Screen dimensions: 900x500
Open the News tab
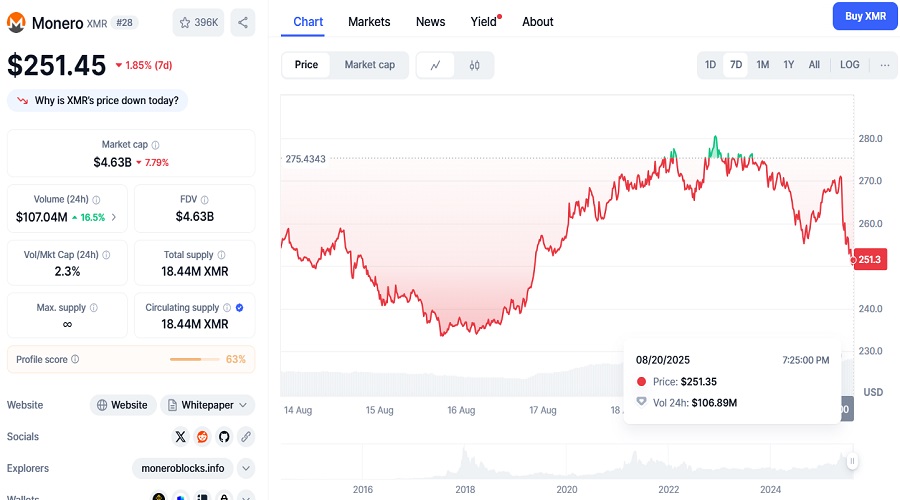(430, 22)
